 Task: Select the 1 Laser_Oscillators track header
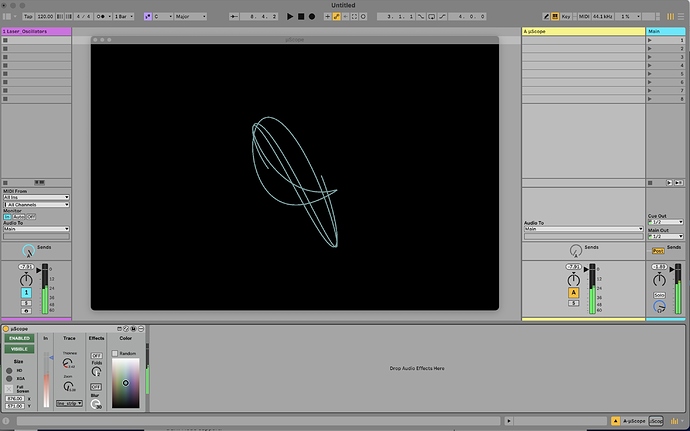(x=36, y=31)
